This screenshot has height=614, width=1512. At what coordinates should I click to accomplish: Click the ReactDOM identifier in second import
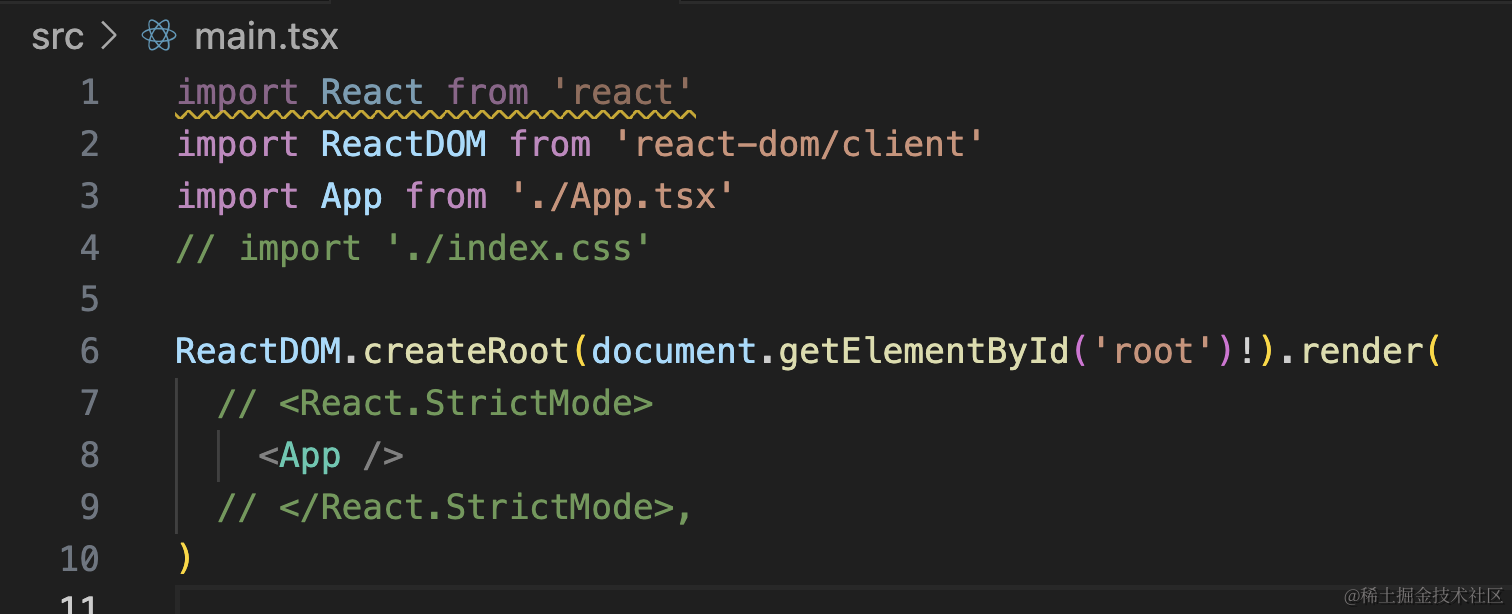coord(404,144)
